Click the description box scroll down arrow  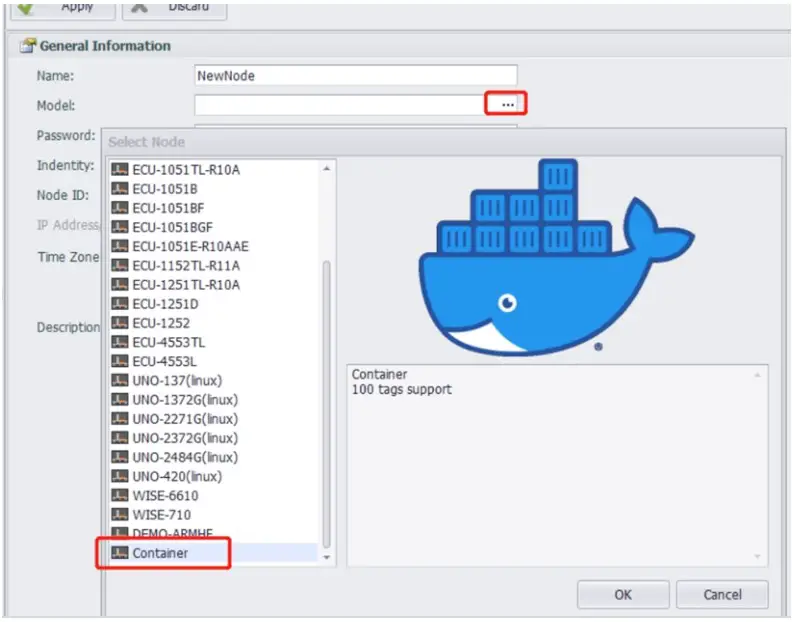coord(757,556)
